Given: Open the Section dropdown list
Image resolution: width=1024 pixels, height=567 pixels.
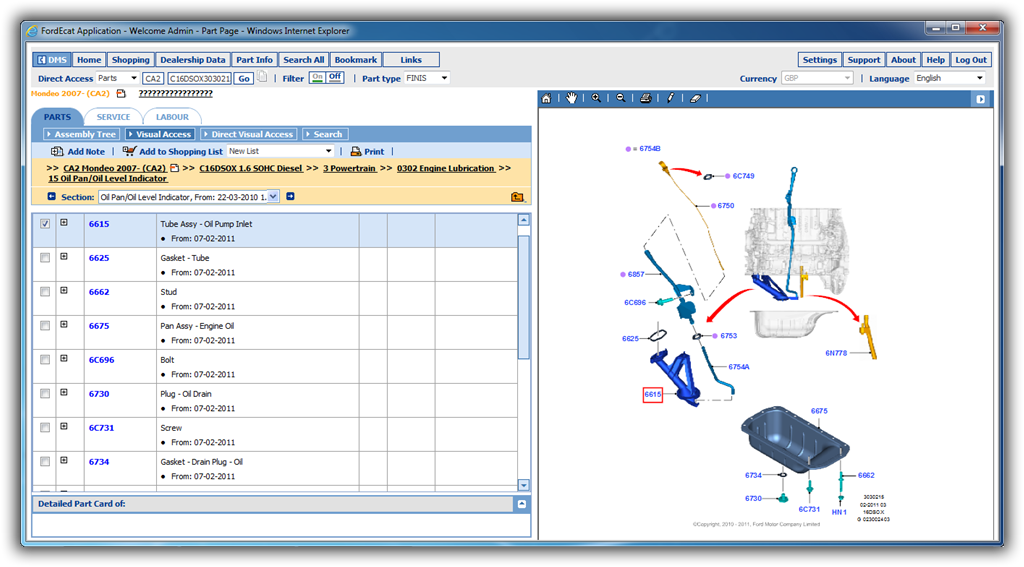Looking at the screenshot, I should pyautogui.click(x=273, y=196).
